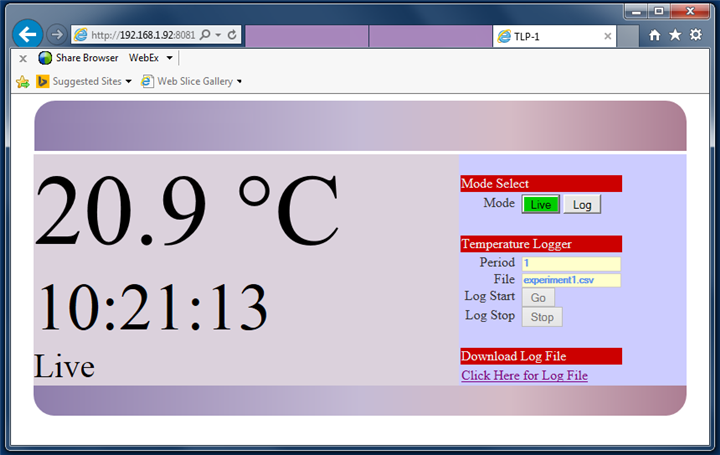
Task: Open the Home page icon
Action: [x=654, y=35]
